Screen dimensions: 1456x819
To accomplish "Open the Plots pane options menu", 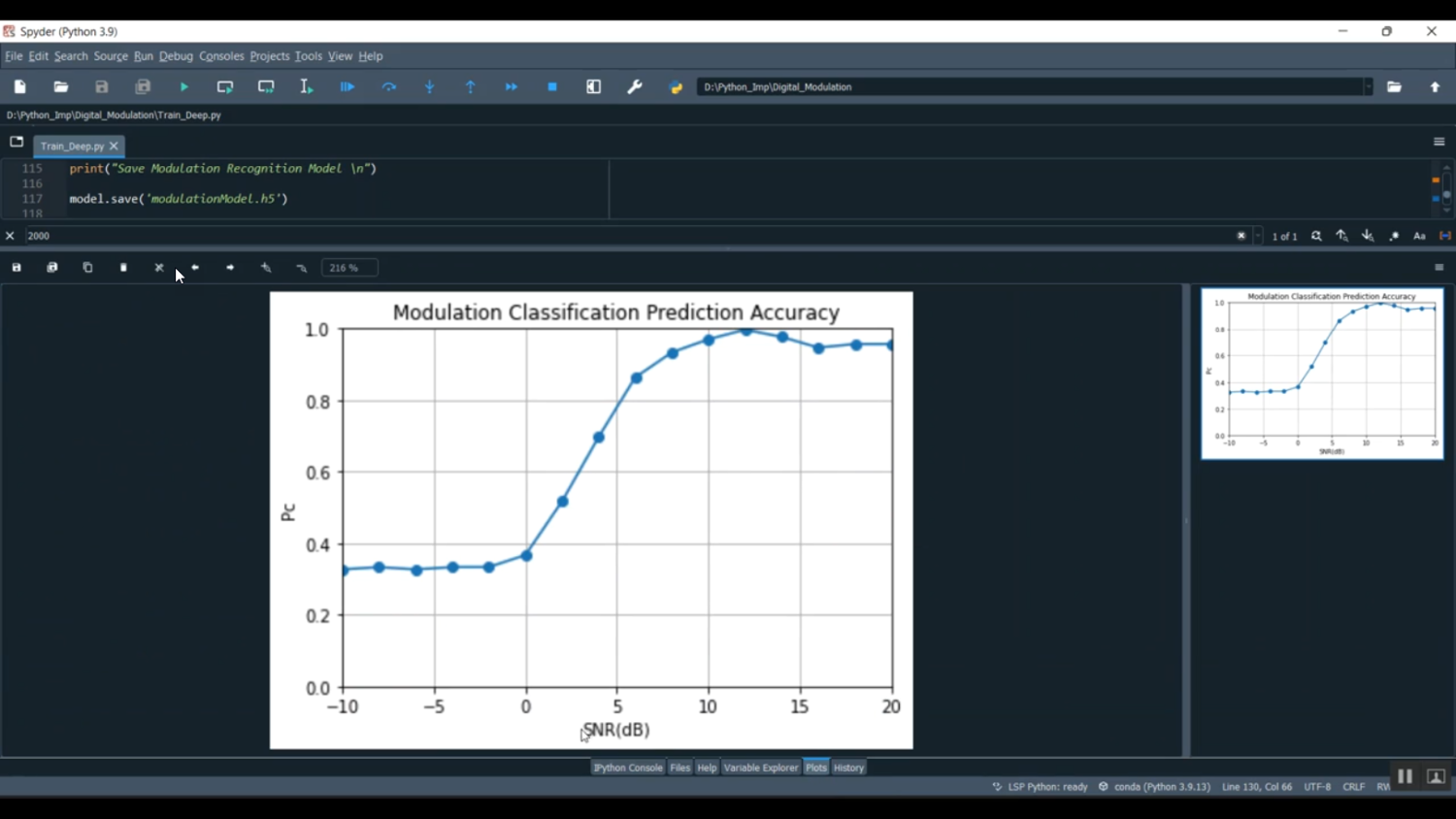I will 1439,267.
